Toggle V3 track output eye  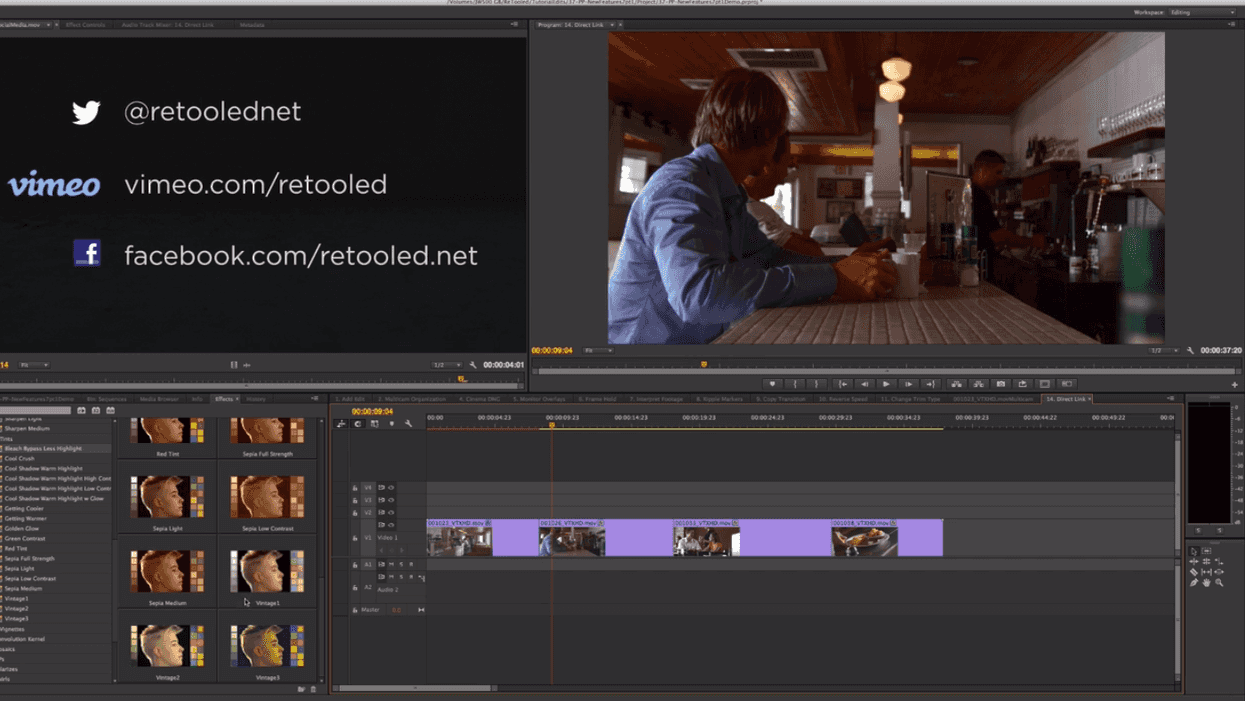tap(391, 500)
